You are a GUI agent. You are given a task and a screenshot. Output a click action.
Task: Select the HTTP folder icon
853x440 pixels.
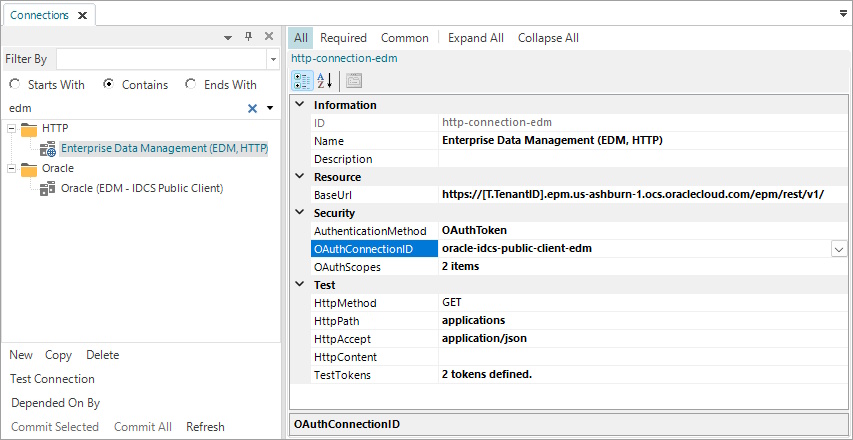29,129
